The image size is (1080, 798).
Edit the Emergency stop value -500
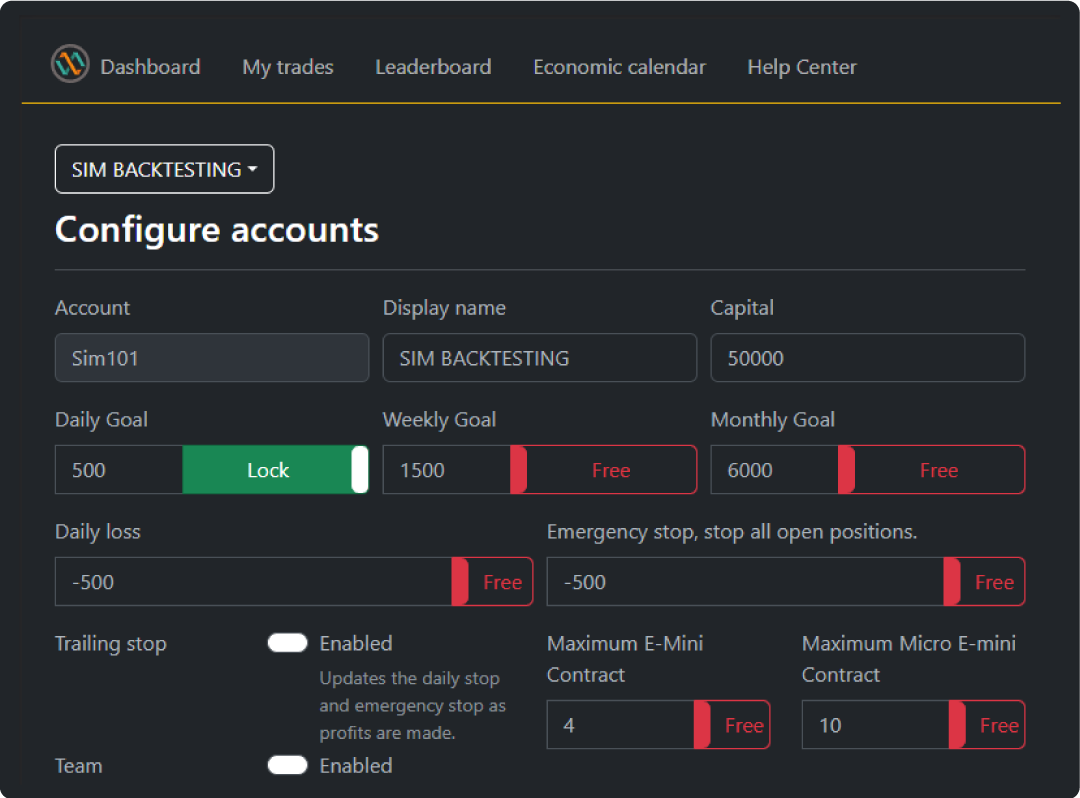(x=745, y=582)
